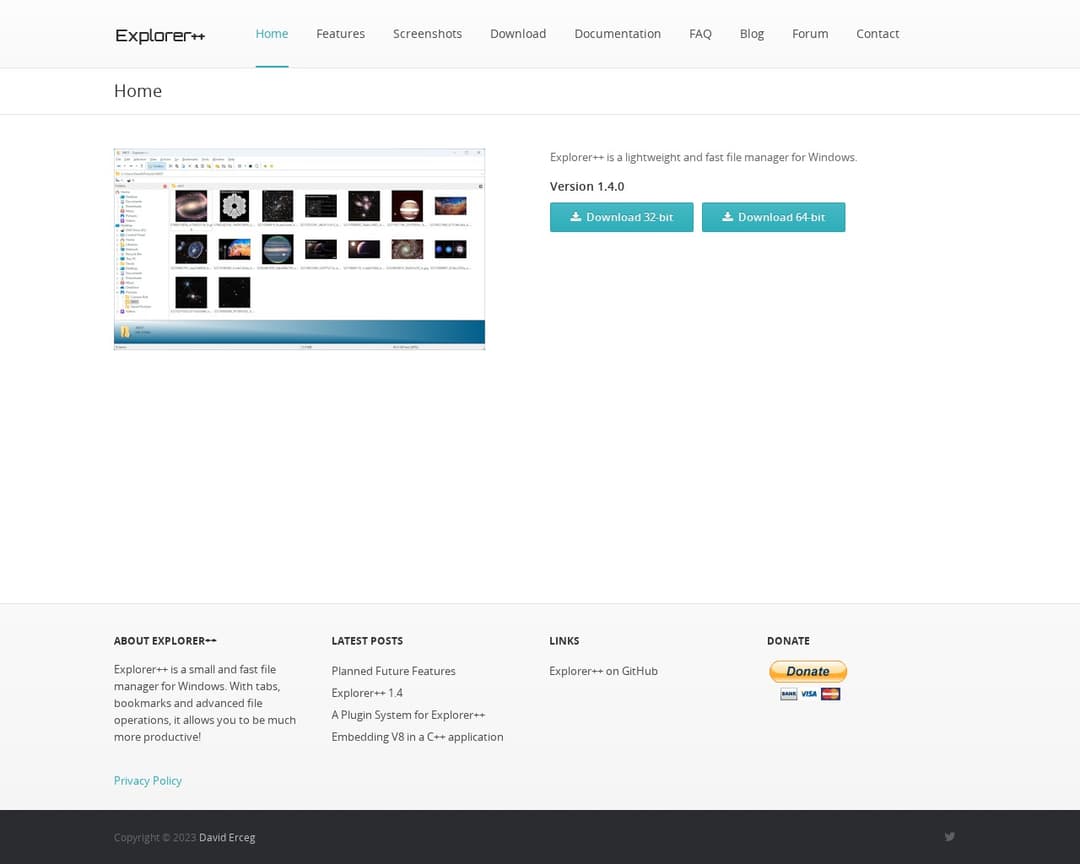
Task: Open the Forum page
Action: (x=810, y=34)
